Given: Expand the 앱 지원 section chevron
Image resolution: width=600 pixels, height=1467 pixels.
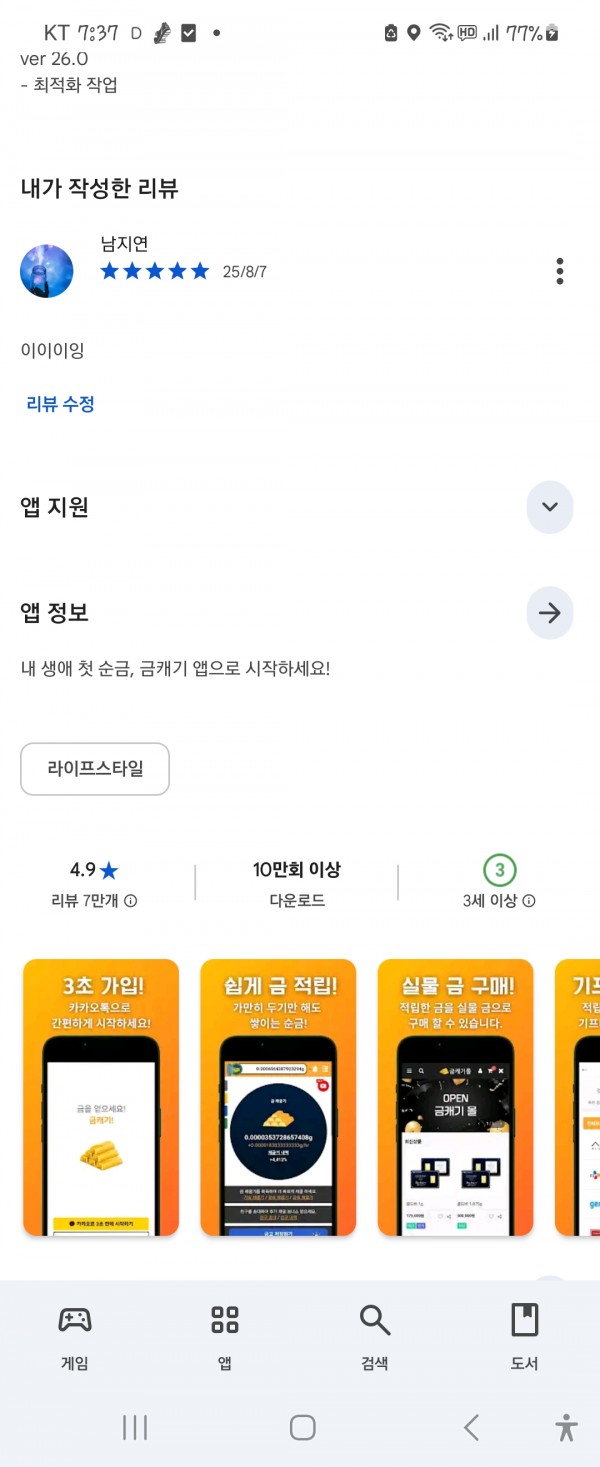Looking at the screenshot, I should [x=549, y=507].
